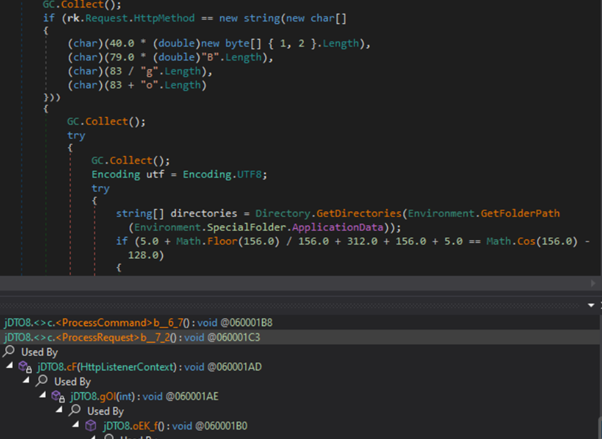The height and width of the screenshot is (439, 602).
Task: Click the purple cube icon beside jDTO8.oEK_f
Action: (91, 426)
